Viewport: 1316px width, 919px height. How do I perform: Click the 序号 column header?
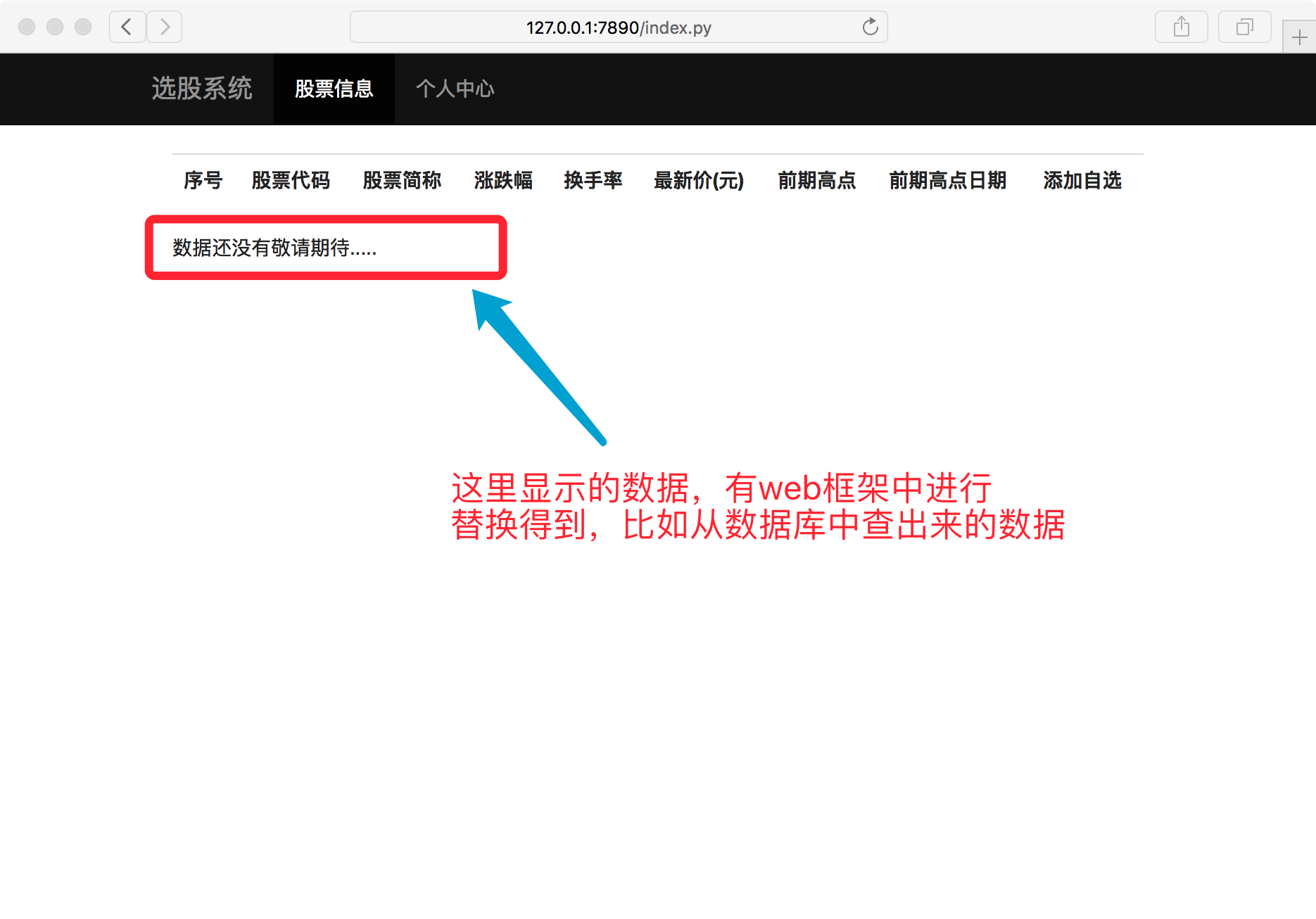pos(202,181)
